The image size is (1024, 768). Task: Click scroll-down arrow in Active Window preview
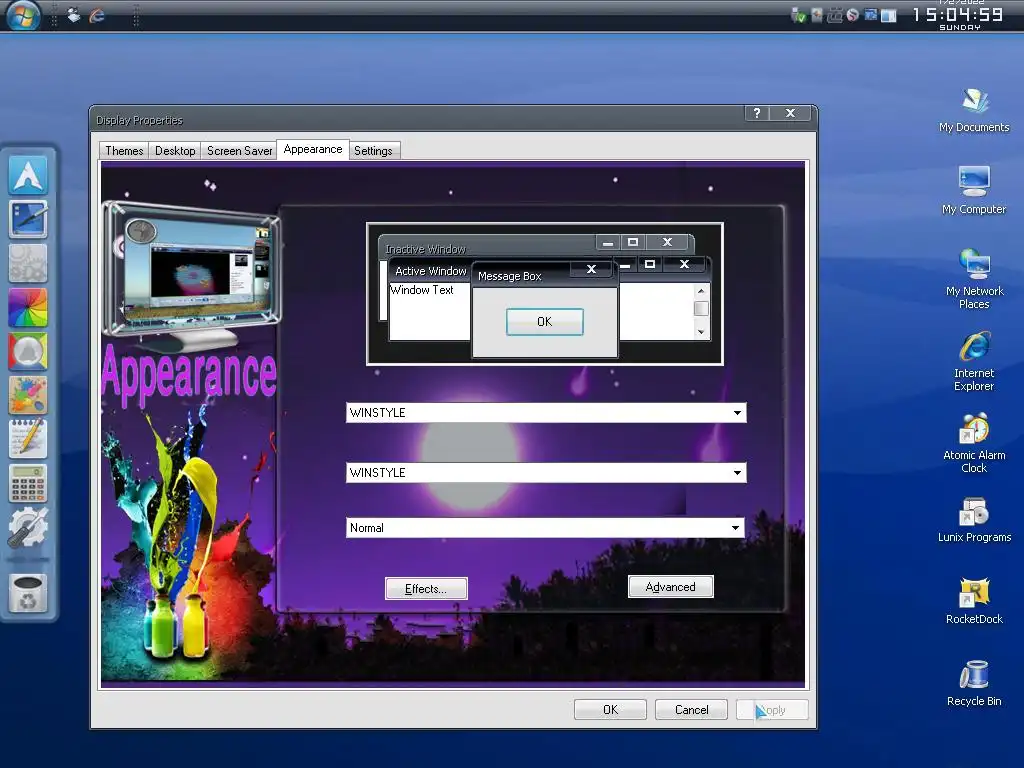click(x=701, y=332)
